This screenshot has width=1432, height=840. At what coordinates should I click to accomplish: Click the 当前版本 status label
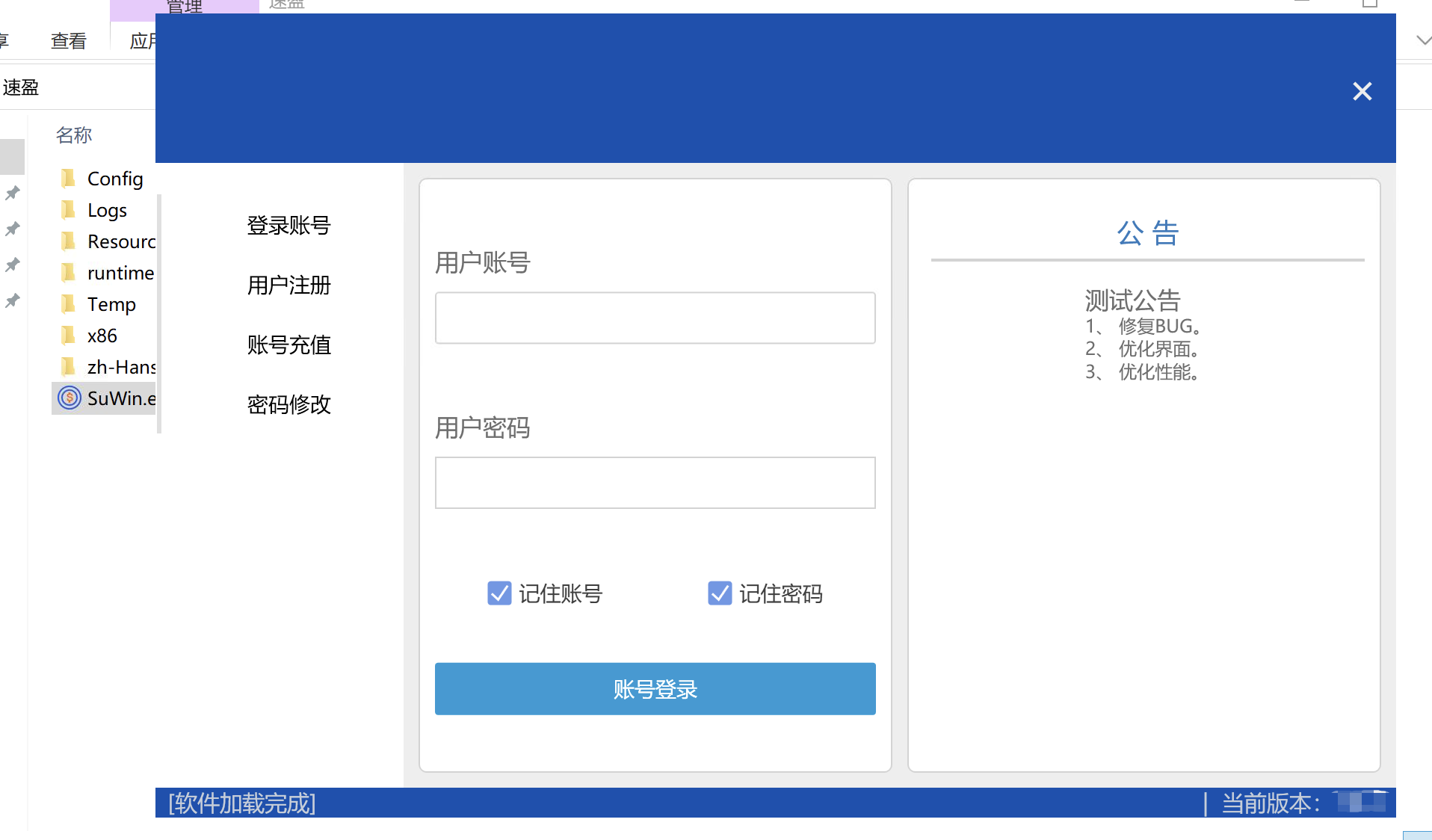point(1271,803)
